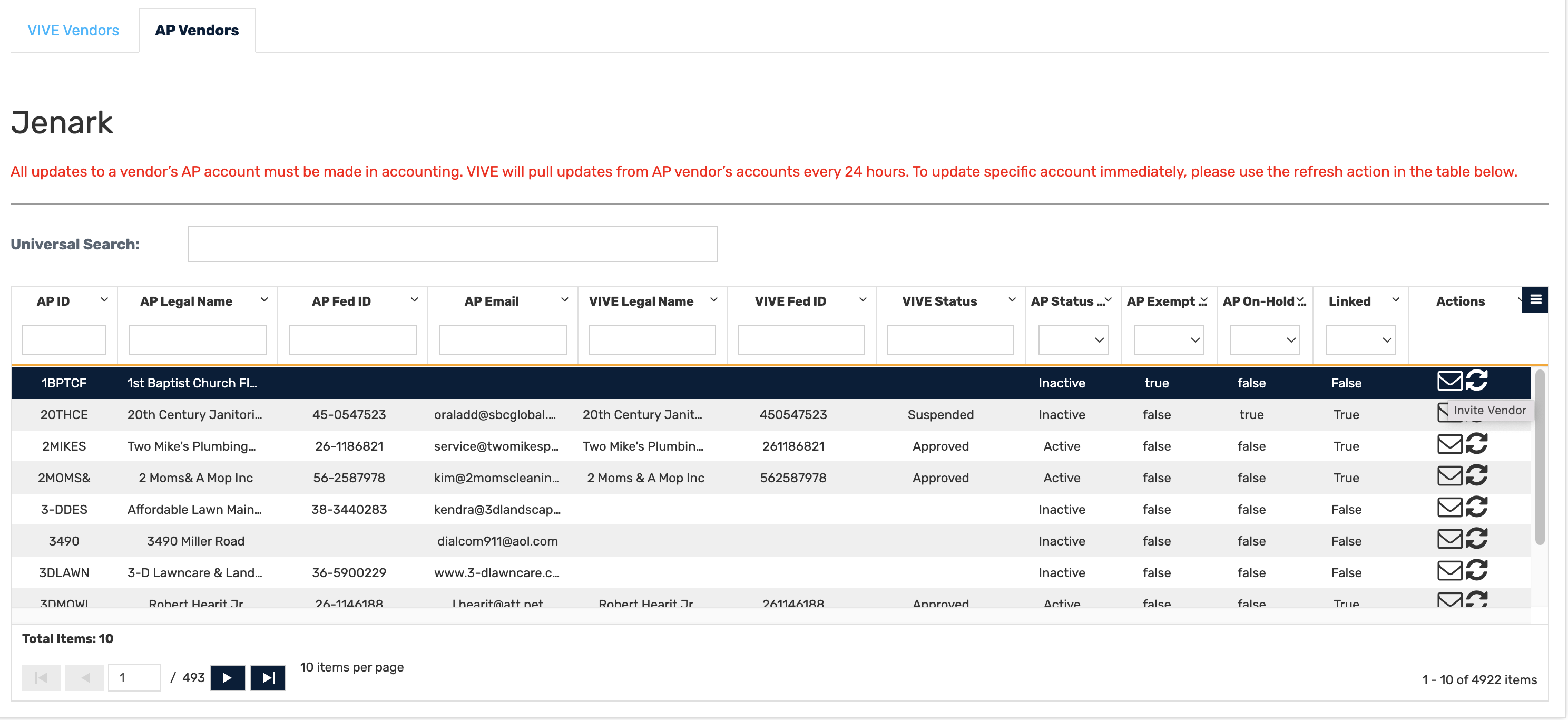Open the AP Exempt filter dropdown

pyautogui.click(x=1169, y=340)
